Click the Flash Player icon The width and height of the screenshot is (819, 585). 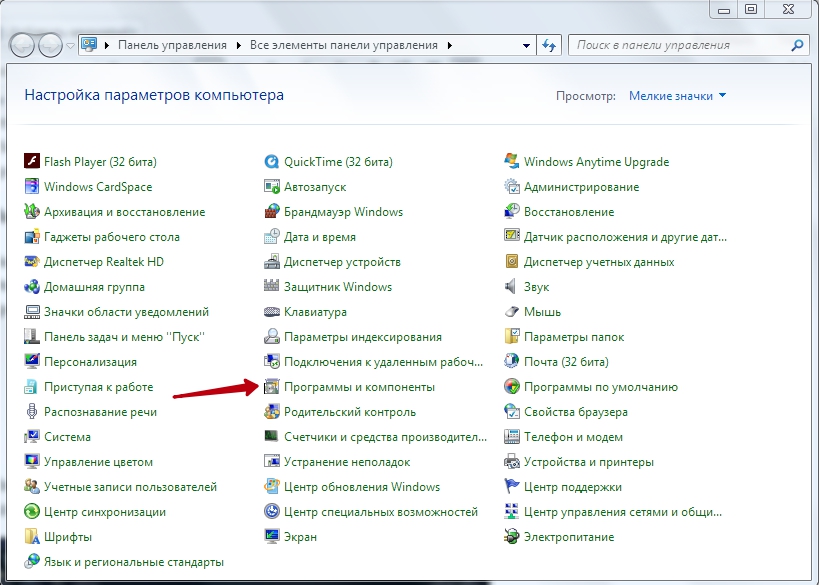tap(32, 162)
